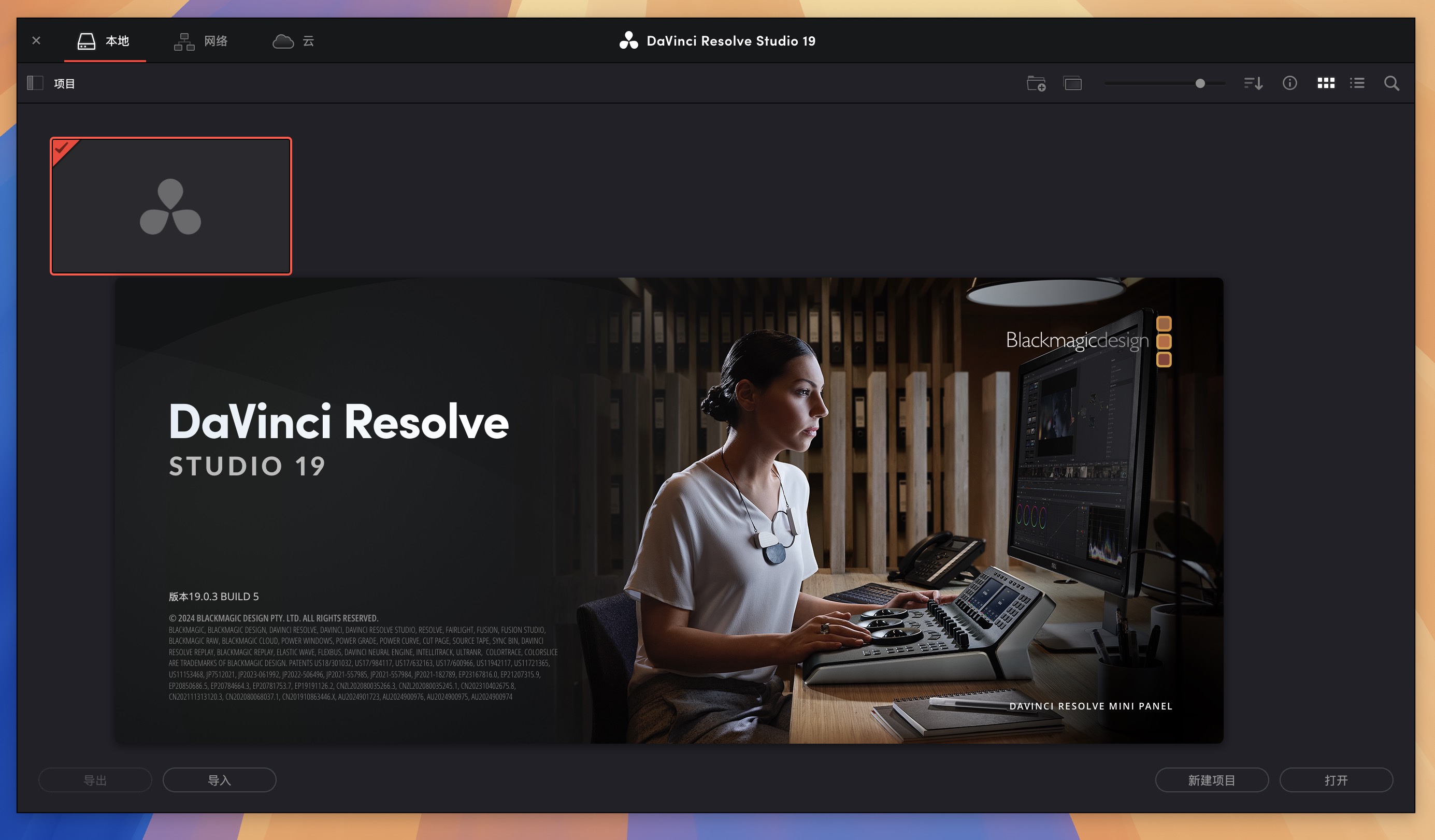
Task: Click the Blackmagicdesign logo on splash
Action: tap(1088, 341)
